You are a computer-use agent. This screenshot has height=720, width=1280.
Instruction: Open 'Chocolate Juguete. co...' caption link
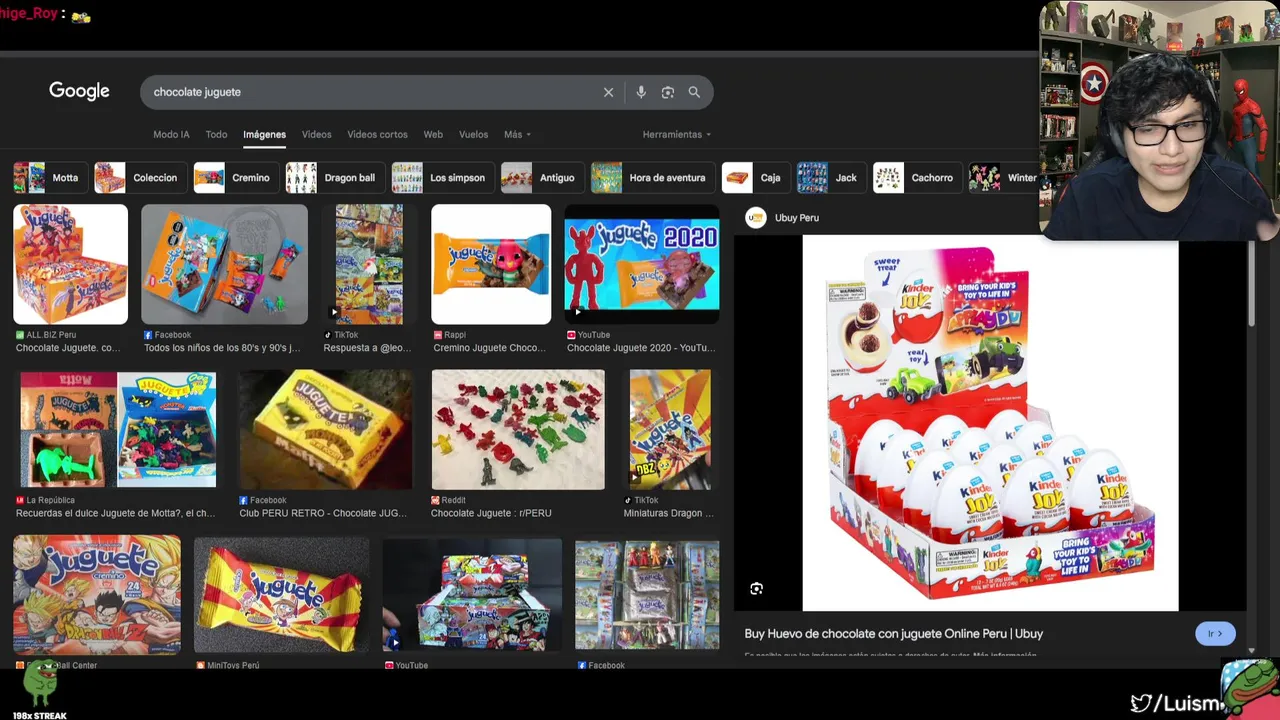click(68, 348)
